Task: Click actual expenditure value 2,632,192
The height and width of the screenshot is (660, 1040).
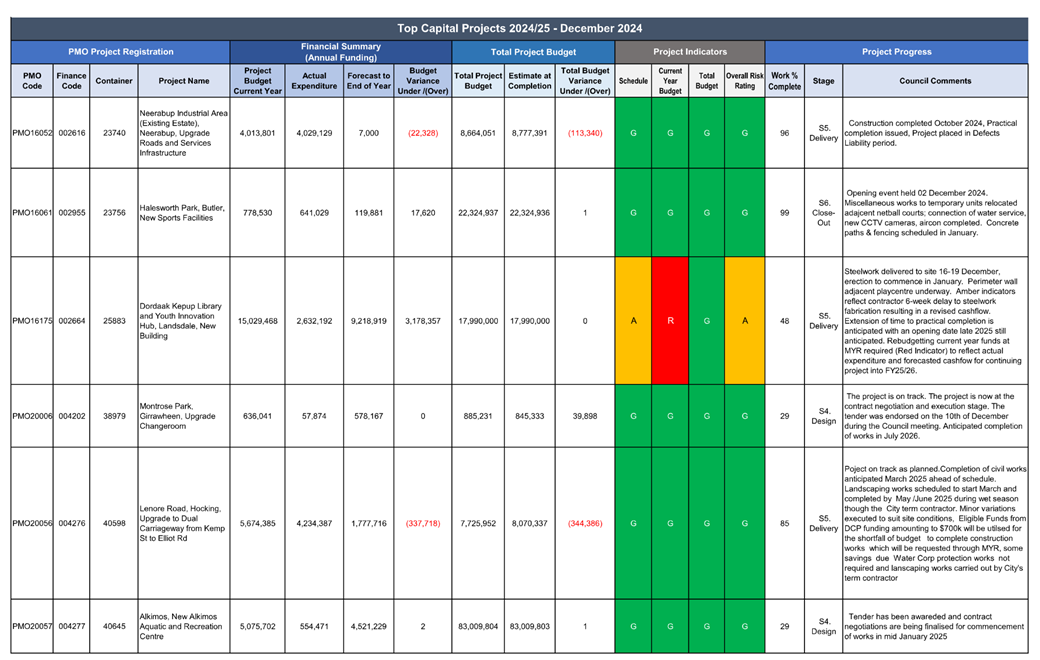Action: 314,321
